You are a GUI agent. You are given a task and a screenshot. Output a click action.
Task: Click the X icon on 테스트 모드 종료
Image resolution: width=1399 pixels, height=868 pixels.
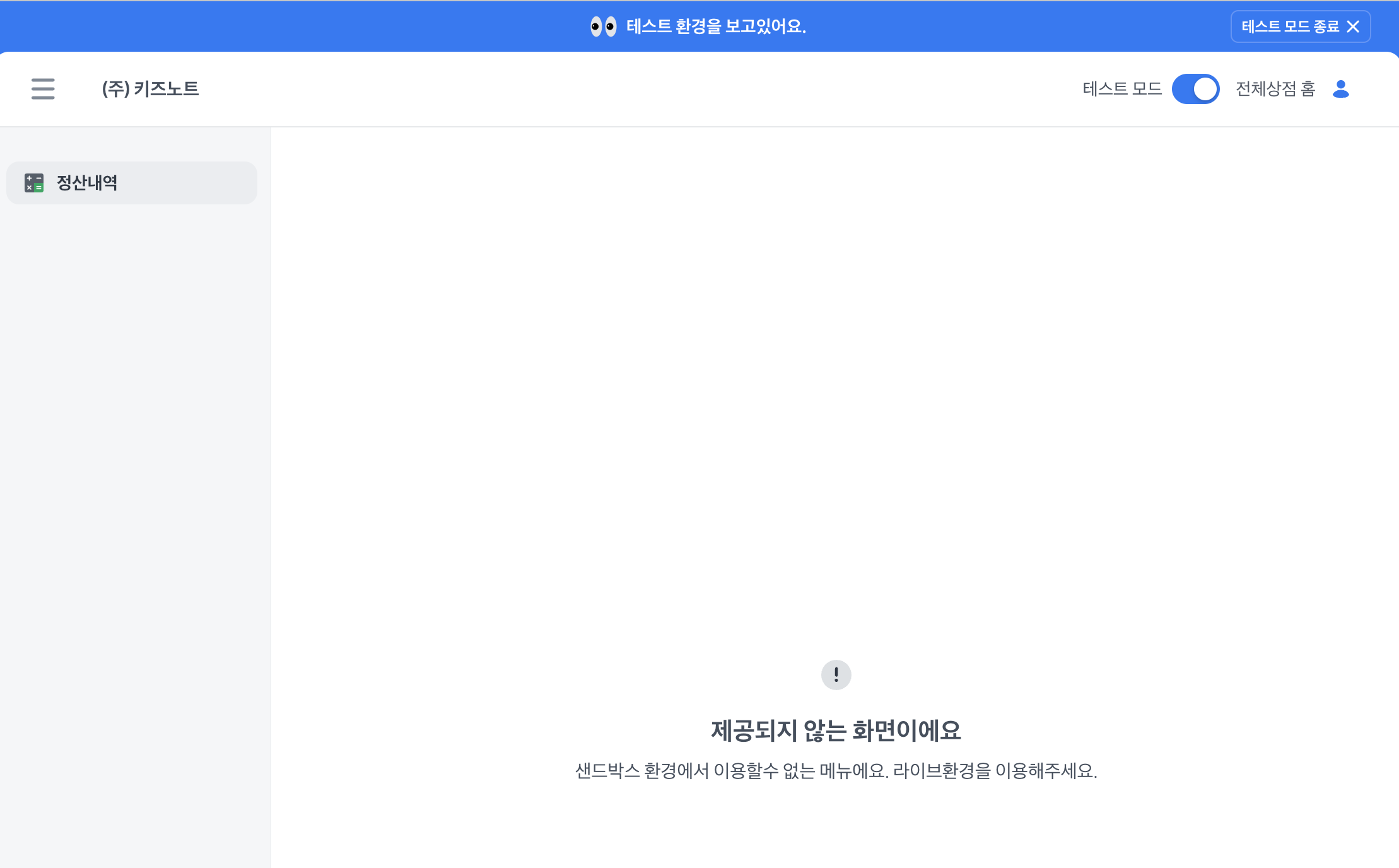pos(1353,26)
